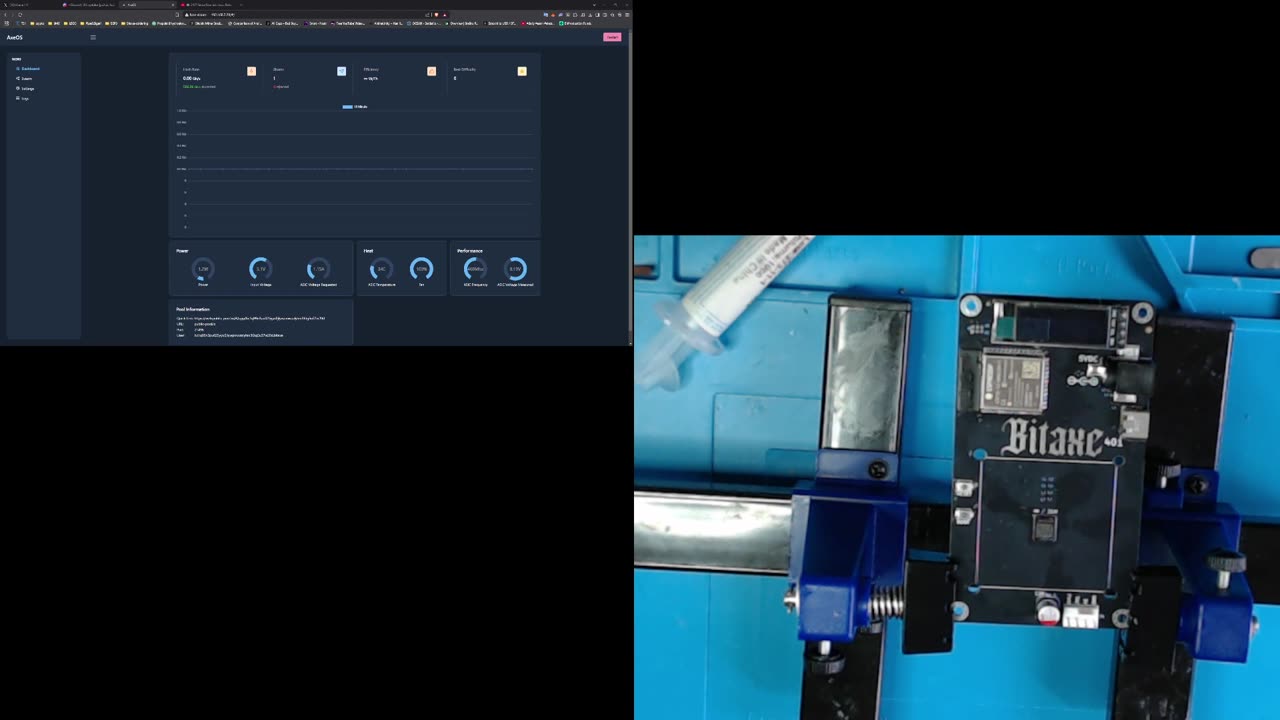Click the ASIC Voltage Measured gauge
The width and height of the screenshot is (1280, 720).
point(515,269)
